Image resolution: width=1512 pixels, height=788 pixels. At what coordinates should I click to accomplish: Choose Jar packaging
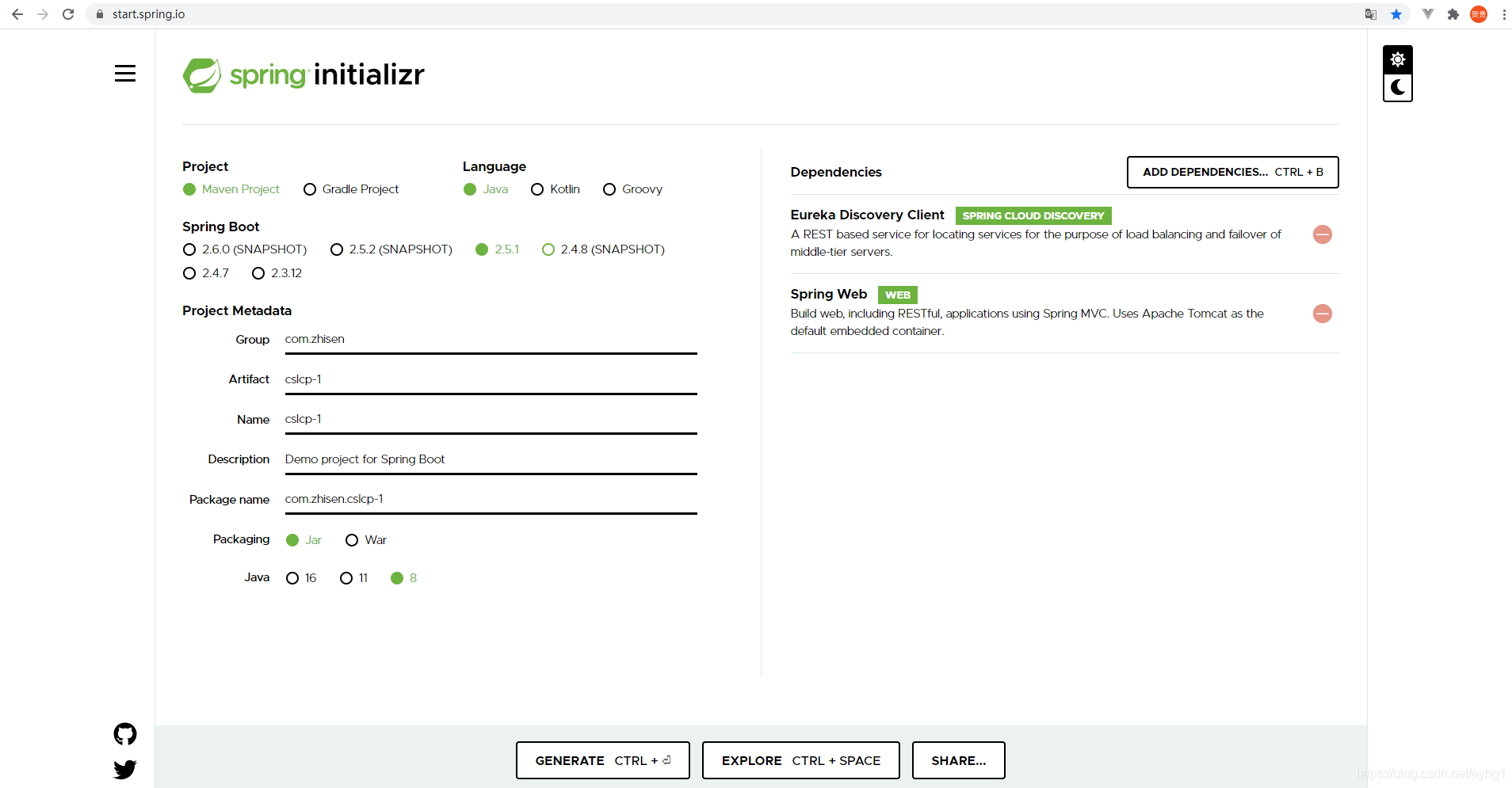click(304, 540)
